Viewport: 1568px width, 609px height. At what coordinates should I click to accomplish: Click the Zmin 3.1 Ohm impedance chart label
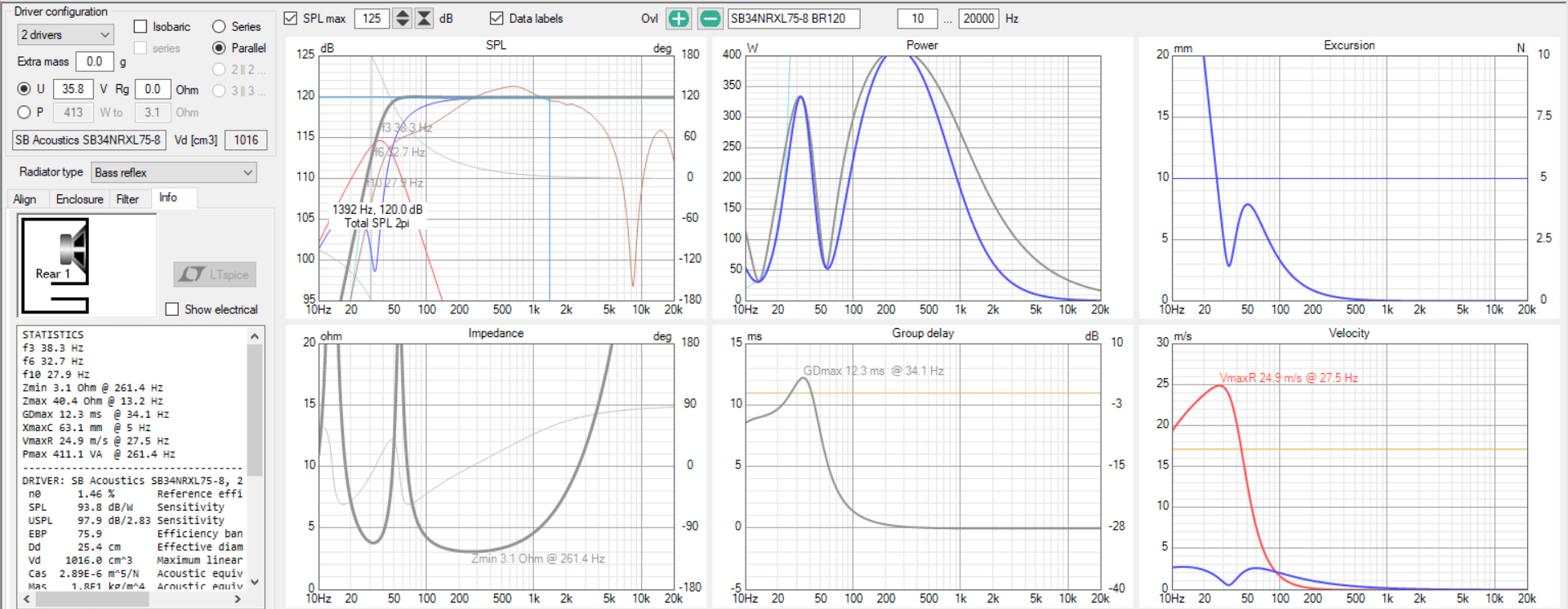point(538,558)
